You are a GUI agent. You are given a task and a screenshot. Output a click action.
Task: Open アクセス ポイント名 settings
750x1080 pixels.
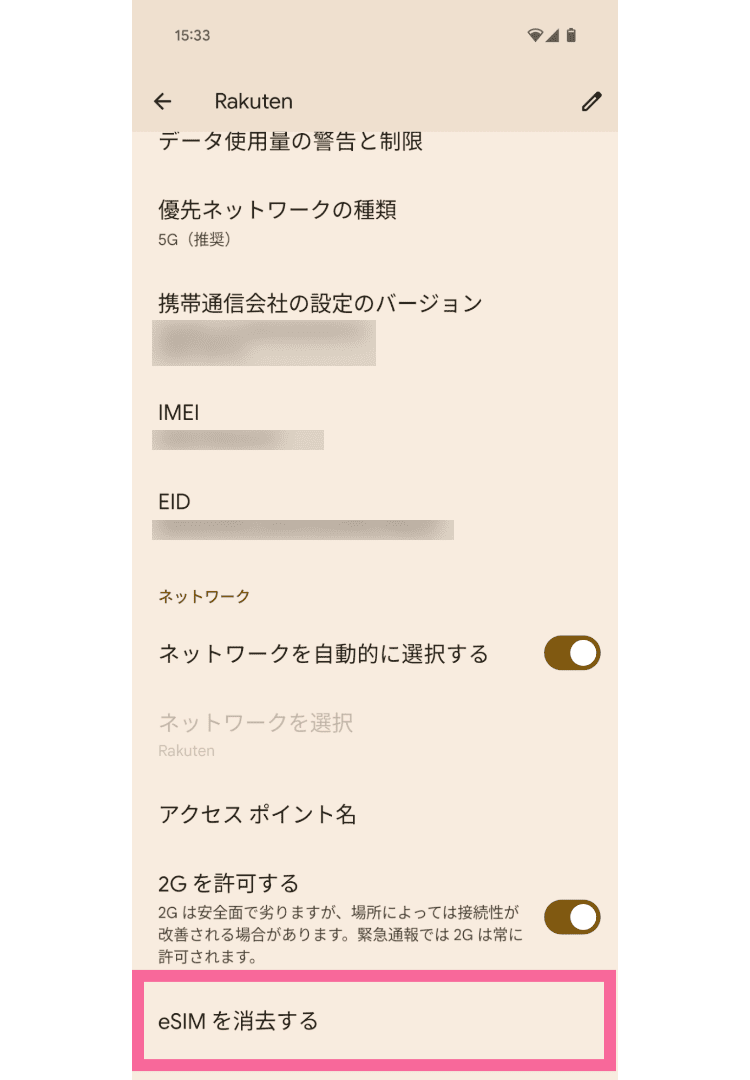pos(258,814)
